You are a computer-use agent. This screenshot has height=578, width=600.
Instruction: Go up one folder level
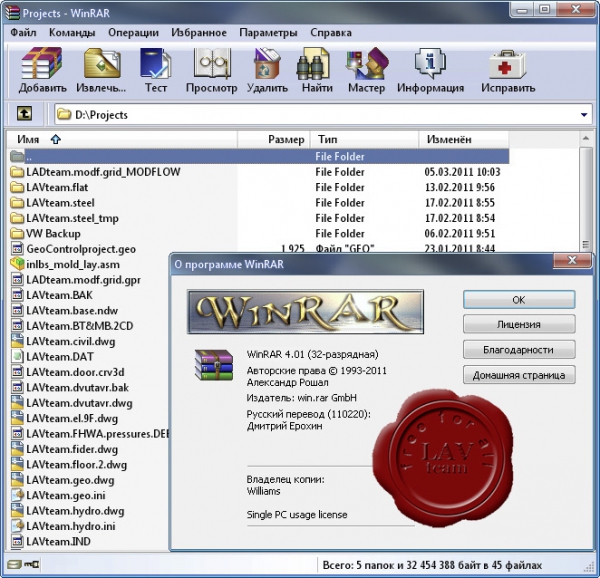(24, 114)
